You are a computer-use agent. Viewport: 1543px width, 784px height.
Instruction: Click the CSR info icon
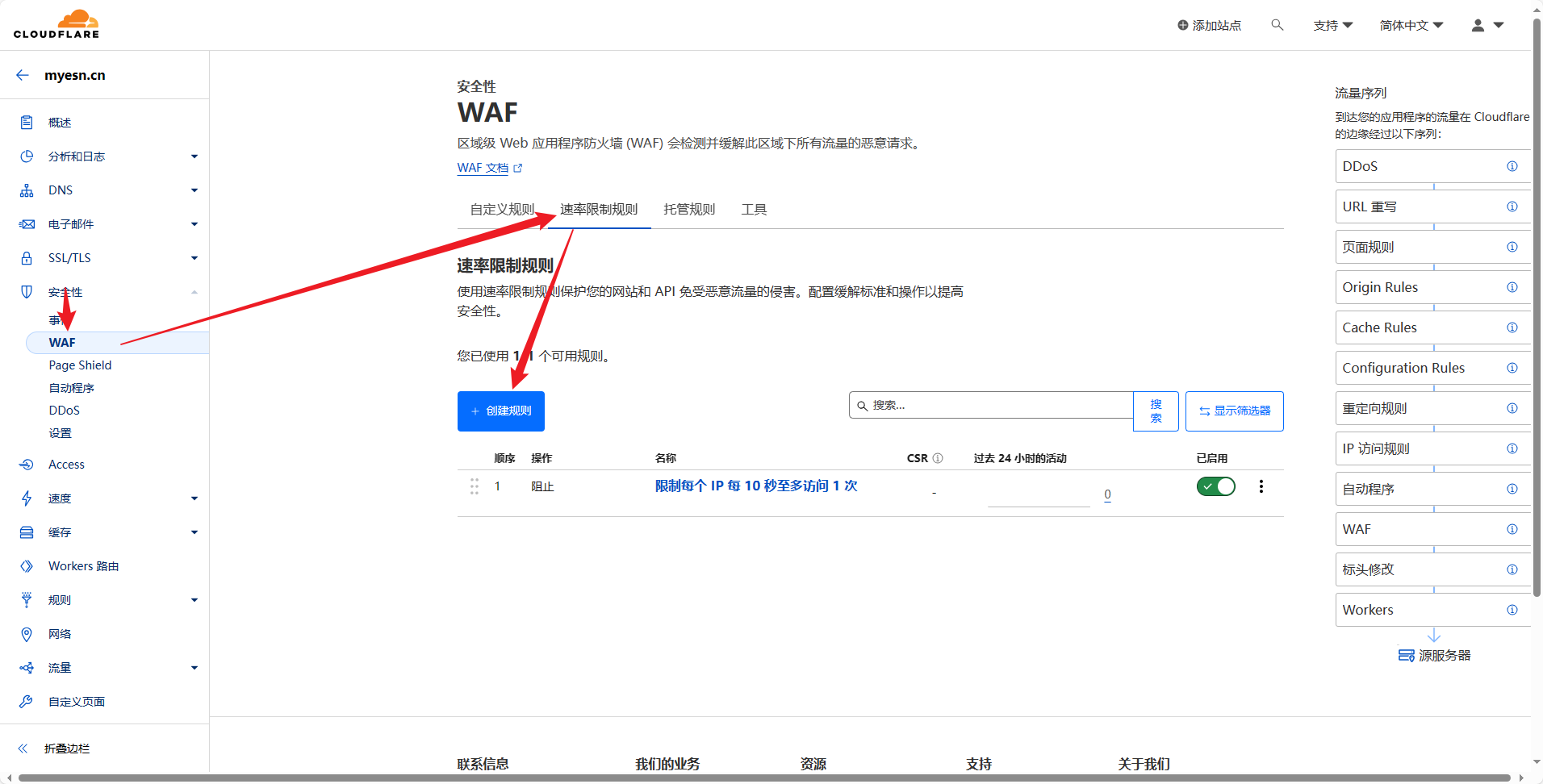(938, 458)
